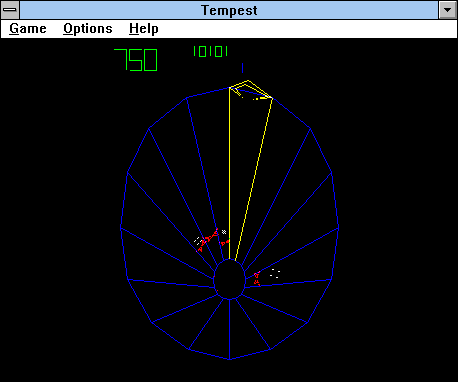Click the yellow claw-shaped player ship

tap(251, 89)
